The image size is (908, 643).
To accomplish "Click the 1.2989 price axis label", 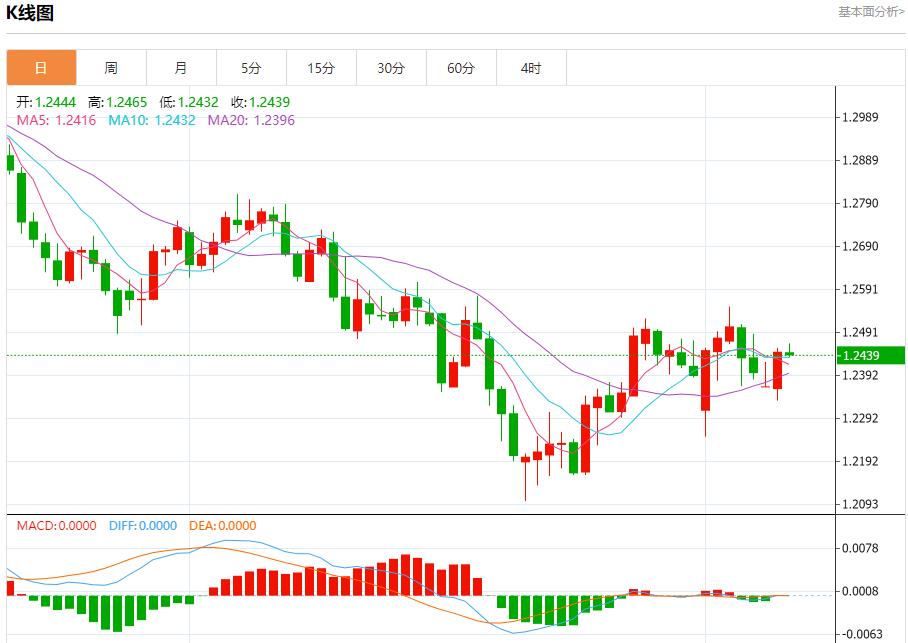I will click(860, 118).
